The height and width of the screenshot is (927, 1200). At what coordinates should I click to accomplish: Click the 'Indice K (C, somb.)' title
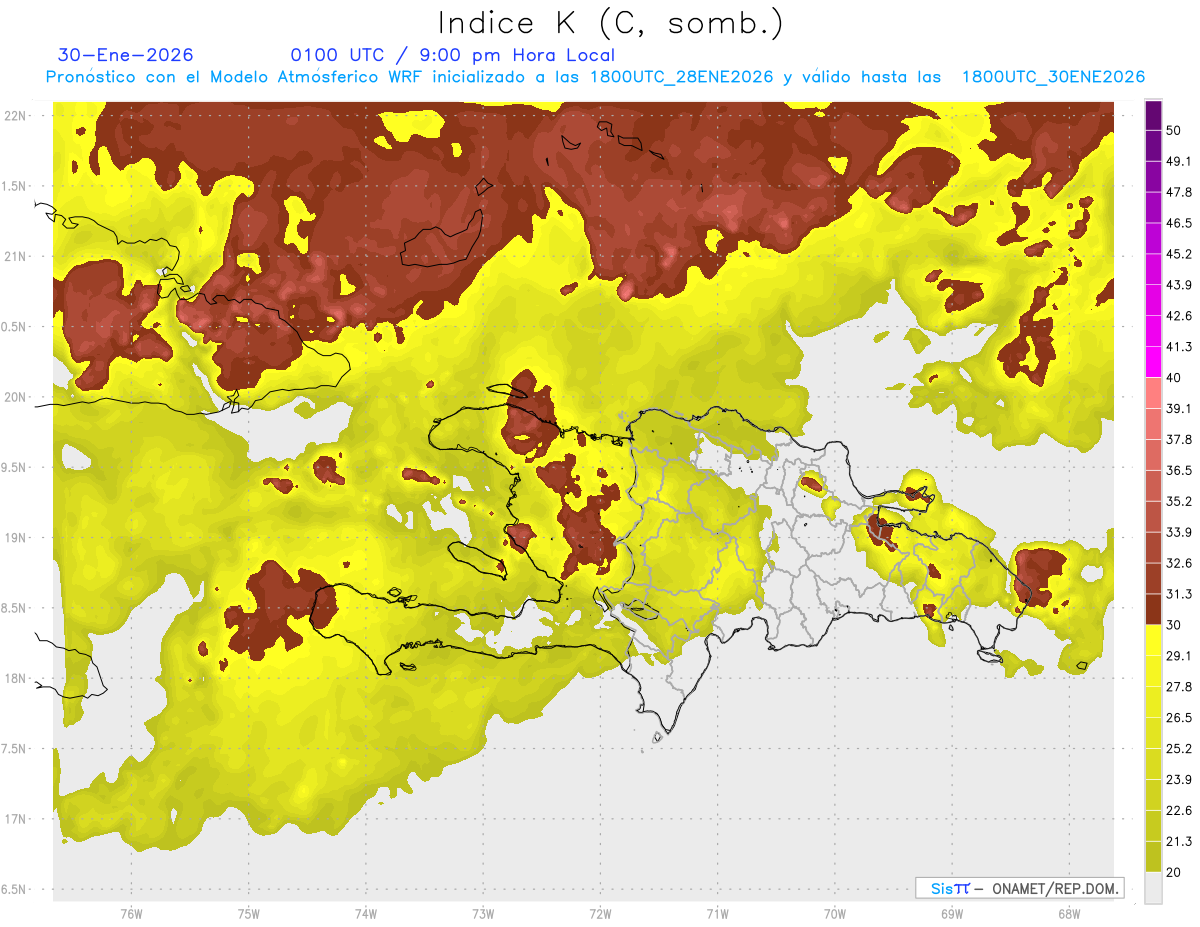click(610, 24)
